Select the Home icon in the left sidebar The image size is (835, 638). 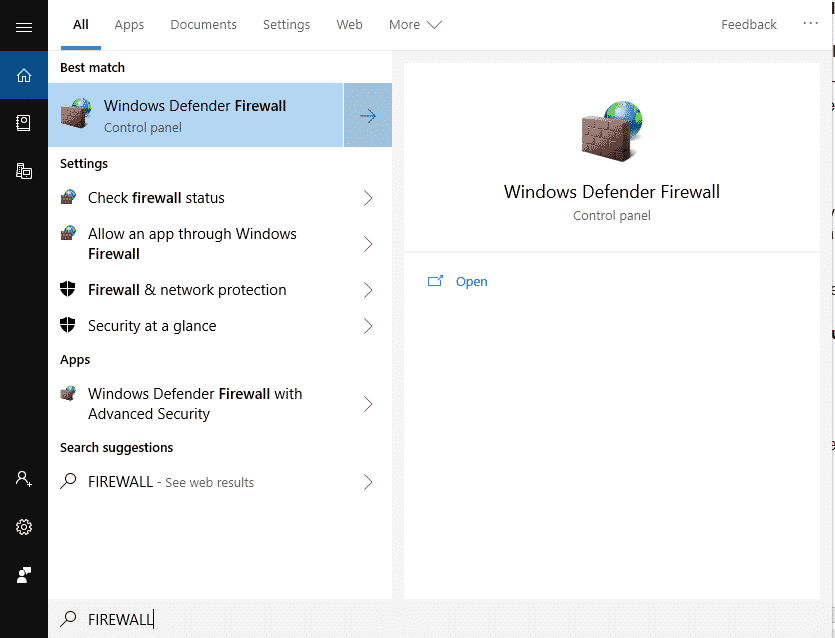[23, 74]
